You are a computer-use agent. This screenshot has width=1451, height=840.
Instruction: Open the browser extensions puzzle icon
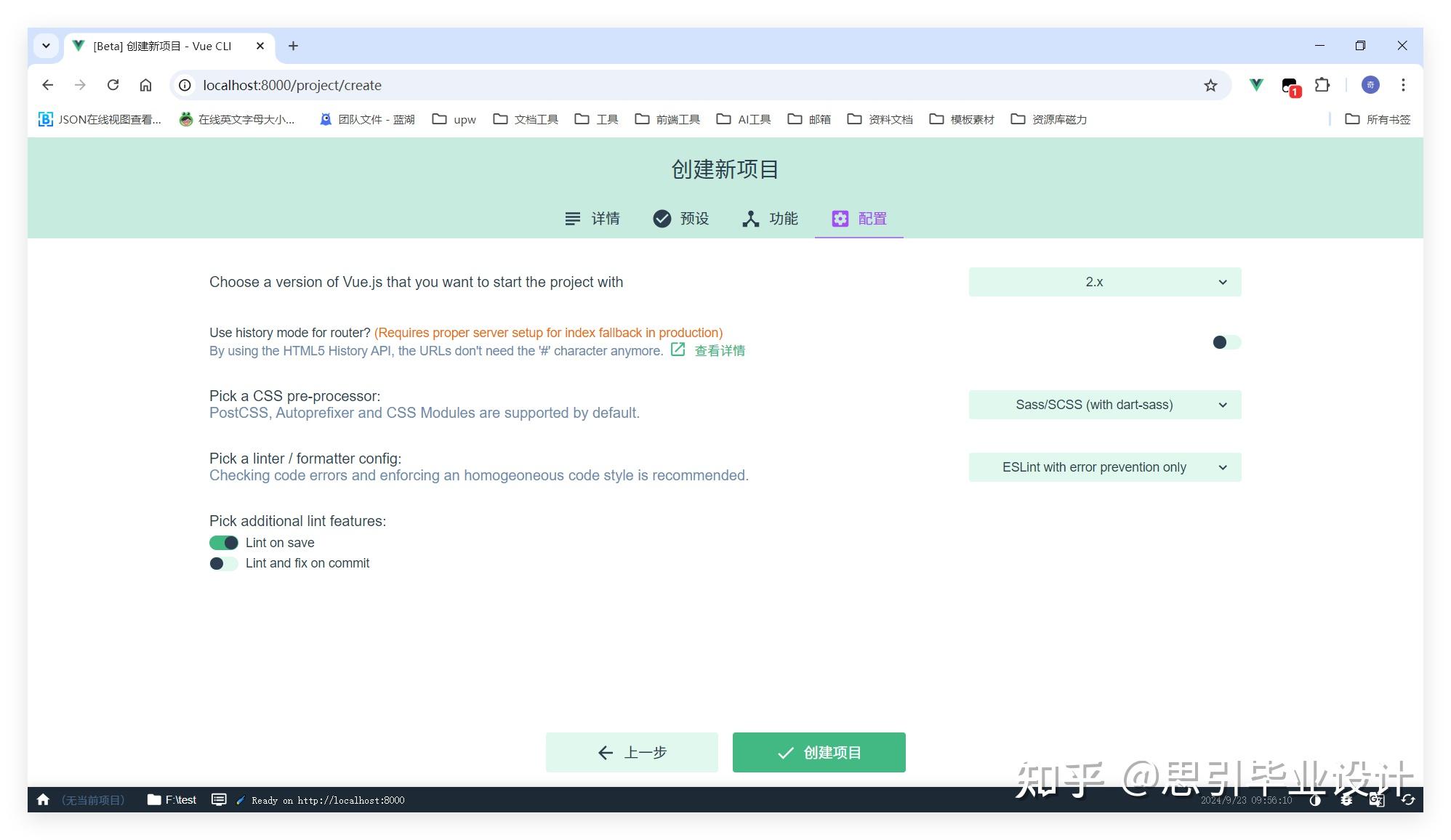[1322, 85]
